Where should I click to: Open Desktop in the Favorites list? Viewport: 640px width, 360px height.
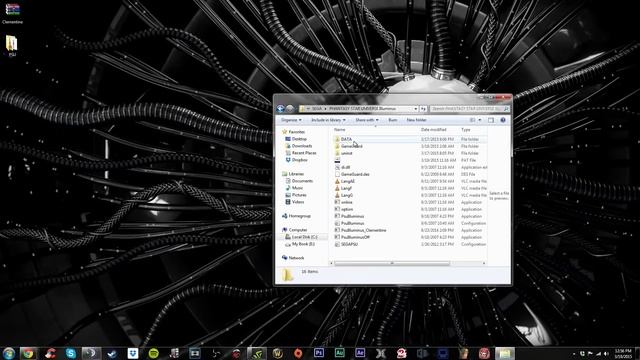(299, 139)
